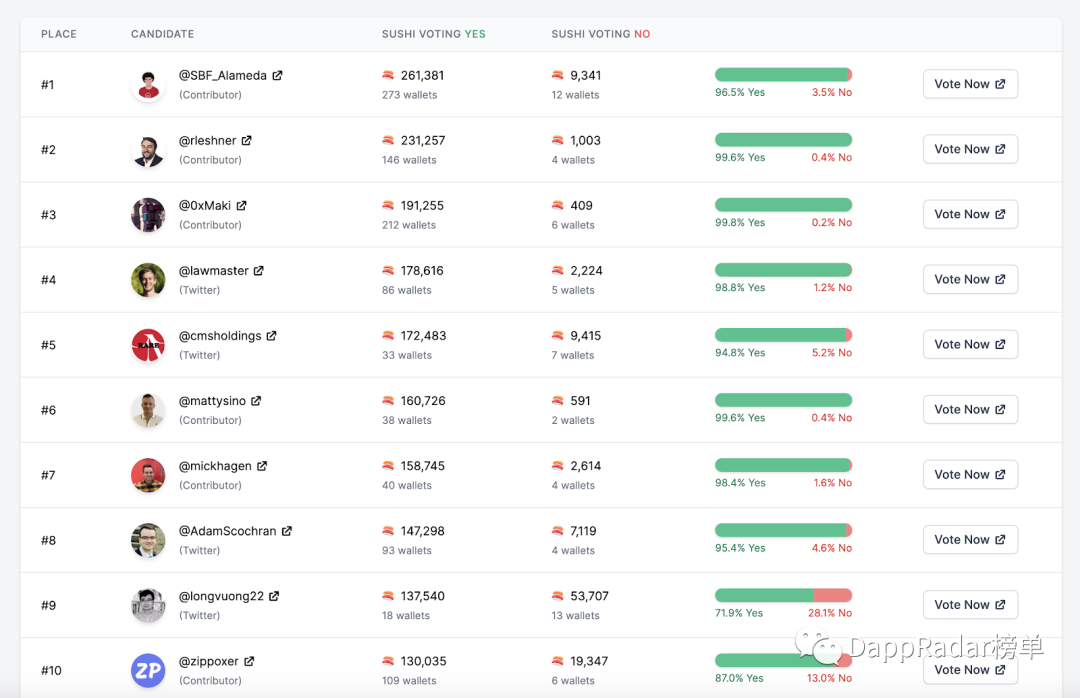Screen dimensions: 1080x698
Task: Click the 94.8% Yes progress bar
Action: click(x=783, y=335)
